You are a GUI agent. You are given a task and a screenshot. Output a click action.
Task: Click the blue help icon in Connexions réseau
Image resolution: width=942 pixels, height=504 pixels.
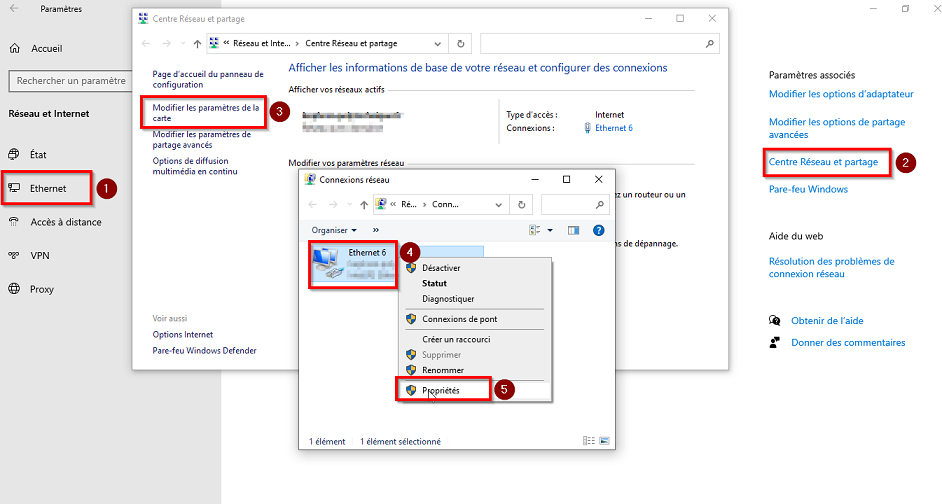coord(598,230)
